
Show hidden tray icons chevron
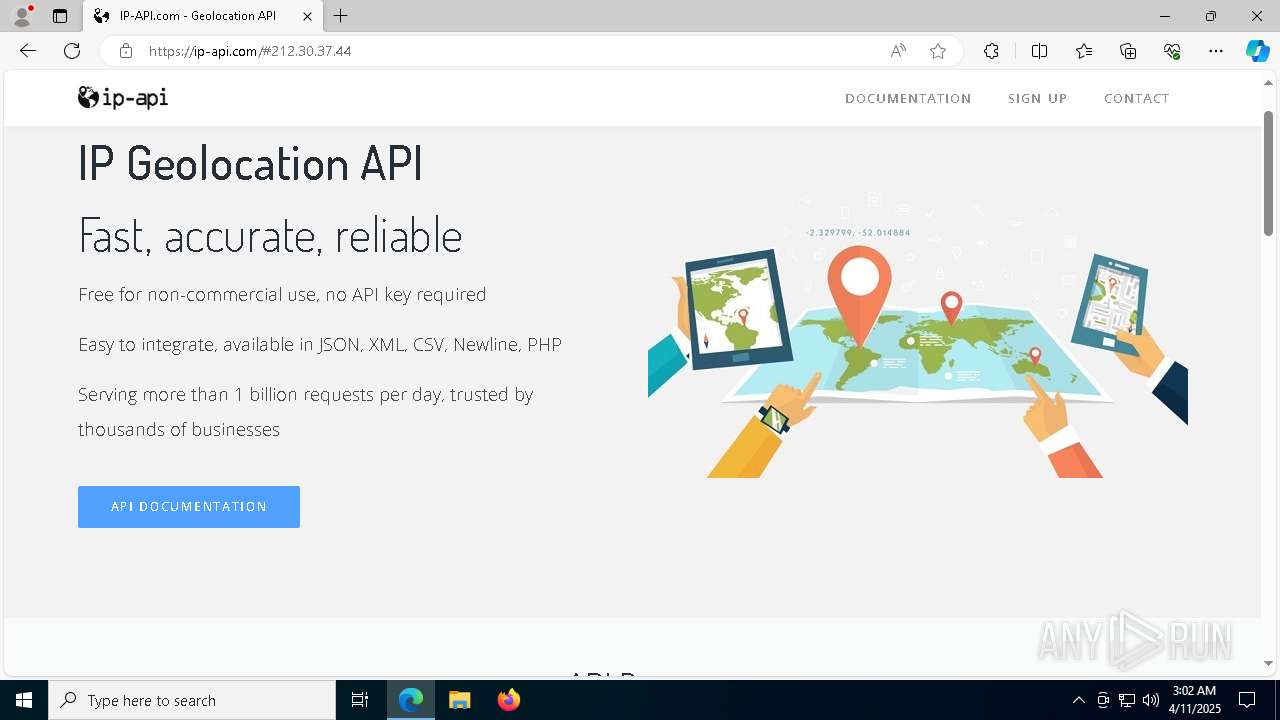point(1078,700)
